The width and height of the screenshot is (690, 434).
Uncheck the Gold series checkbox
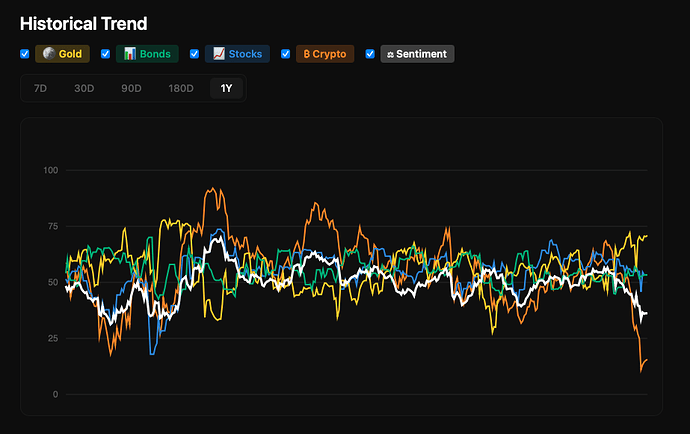coord(25,54)
